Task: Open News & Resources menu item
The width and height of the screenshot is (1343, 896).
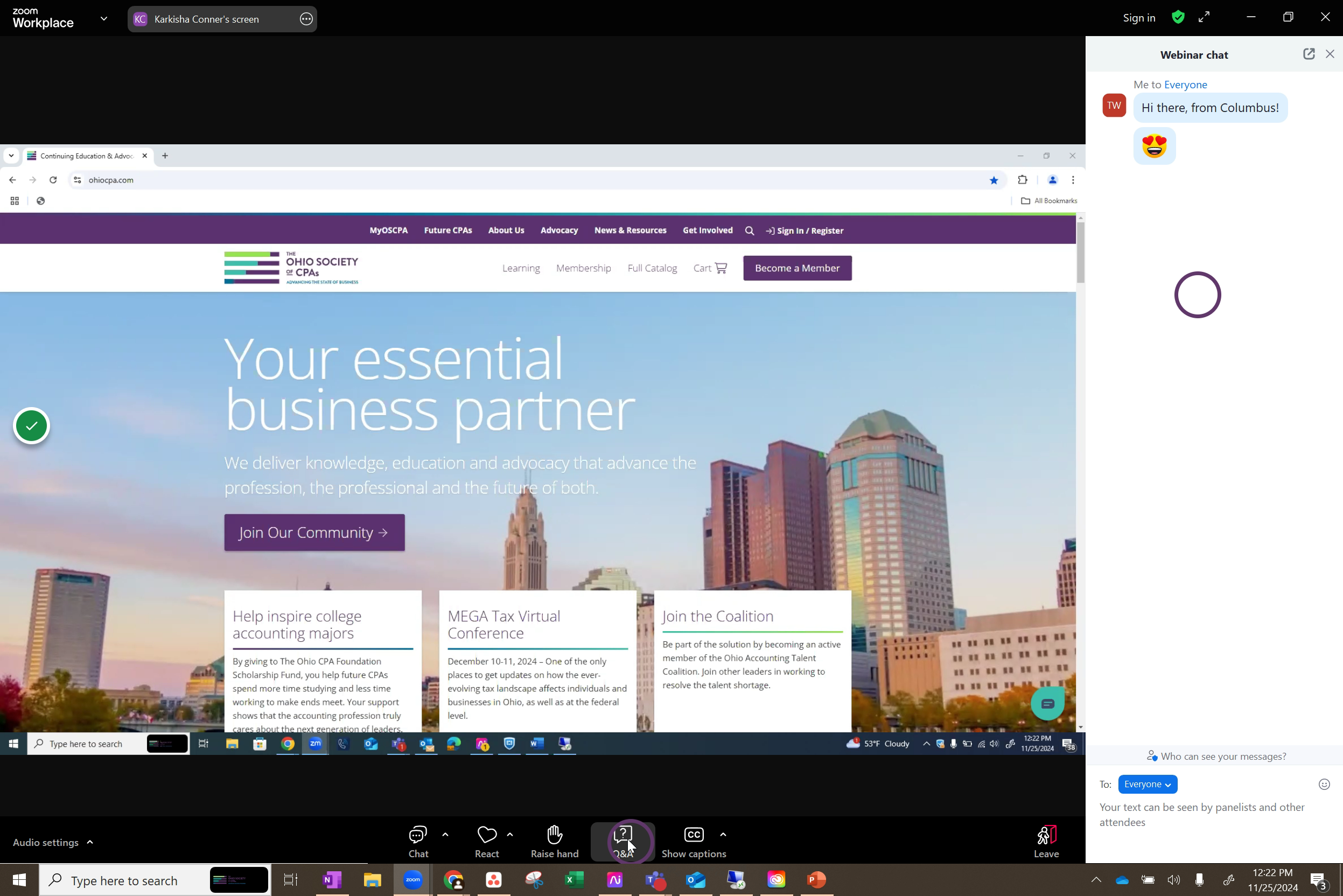Action: [631, 230]
